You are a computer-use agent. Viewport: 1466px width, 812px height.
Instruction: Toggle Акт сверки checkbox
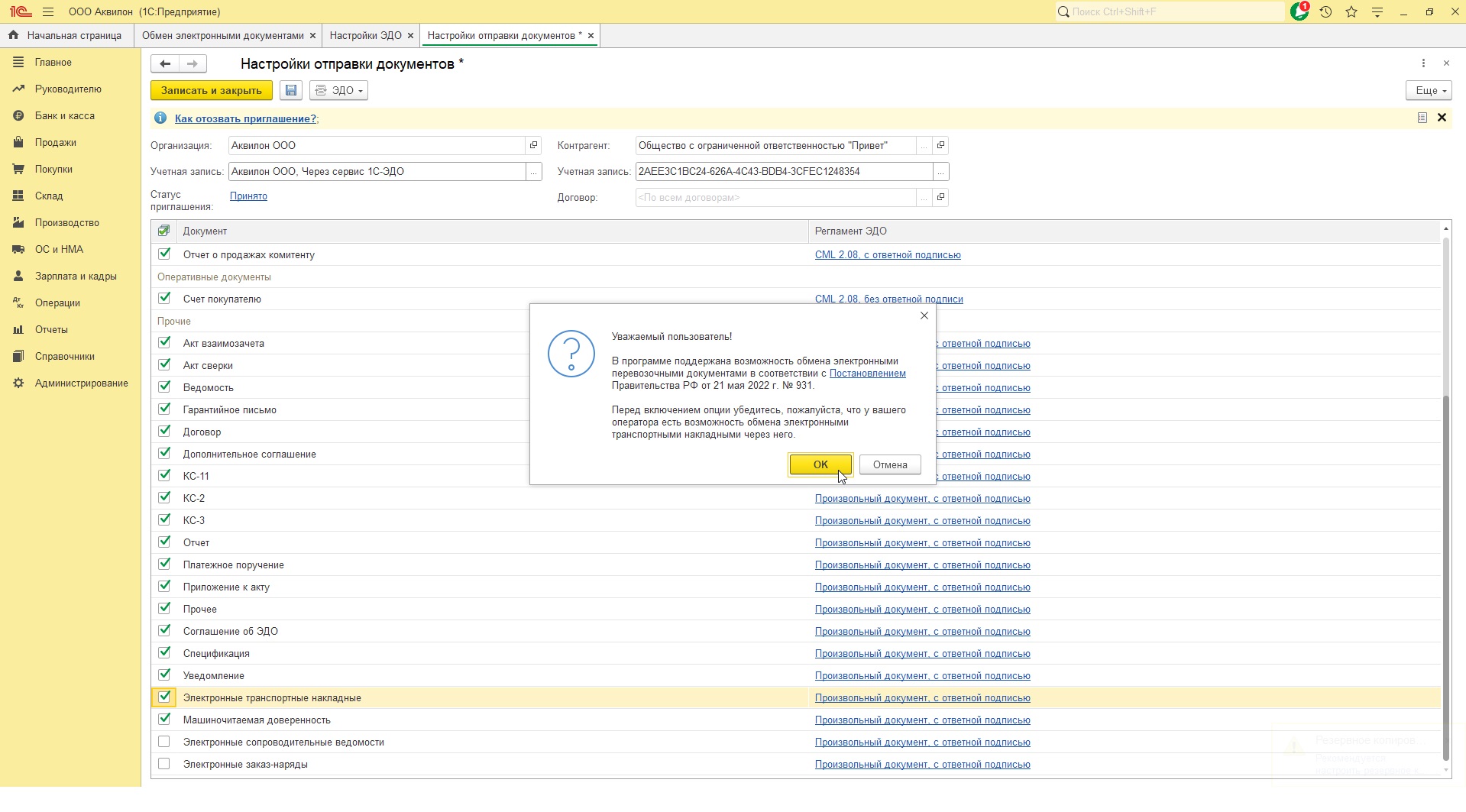point(164,364)
